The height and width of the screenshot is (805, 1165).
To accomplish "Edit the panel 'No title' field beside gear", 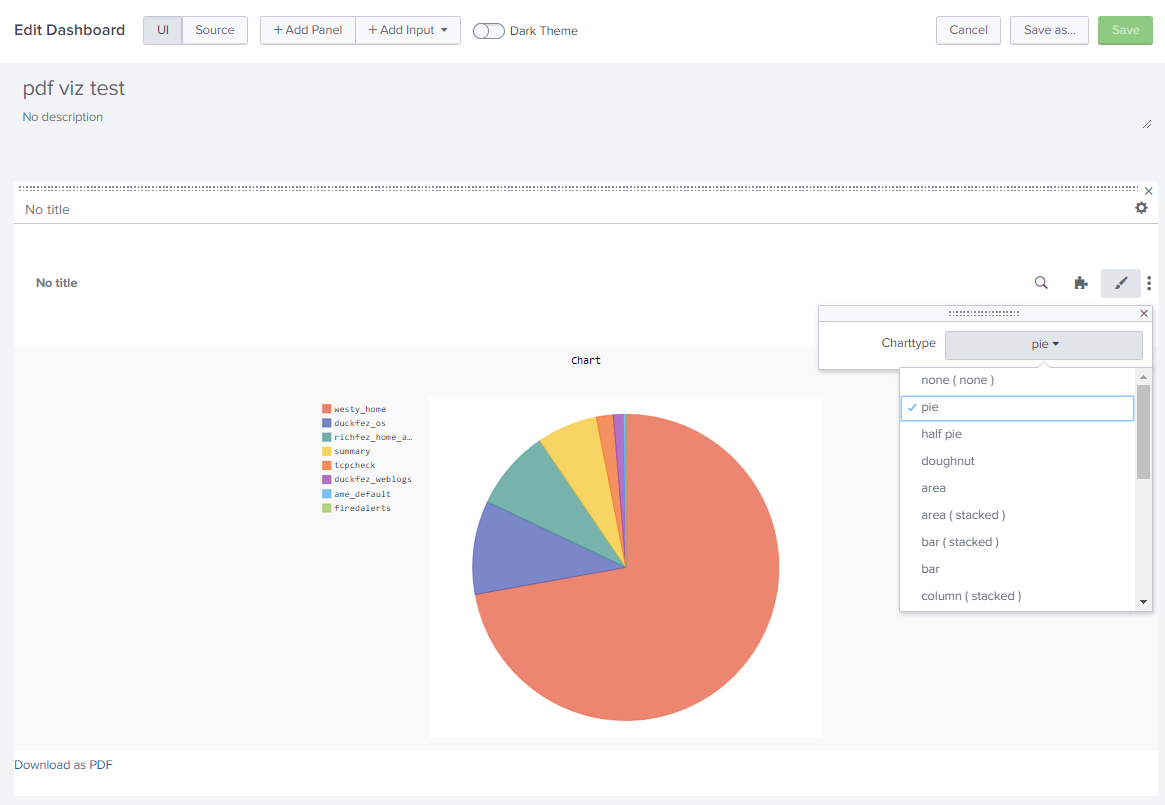I will coord(48,210).
